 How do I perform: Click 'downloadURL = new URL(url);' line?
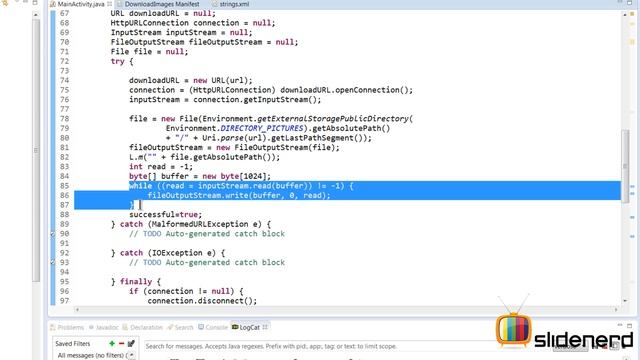pyautogui.click(x=191, y=81)
